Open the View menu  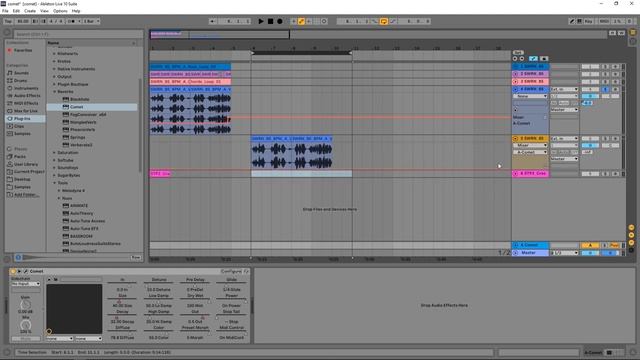pyautogui.click(x=44, y=11)
